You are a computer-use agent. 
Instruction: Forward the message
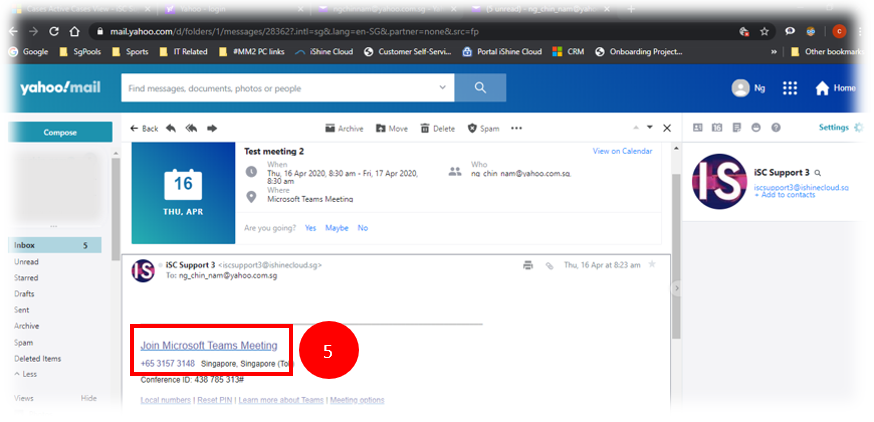point(212,128)
